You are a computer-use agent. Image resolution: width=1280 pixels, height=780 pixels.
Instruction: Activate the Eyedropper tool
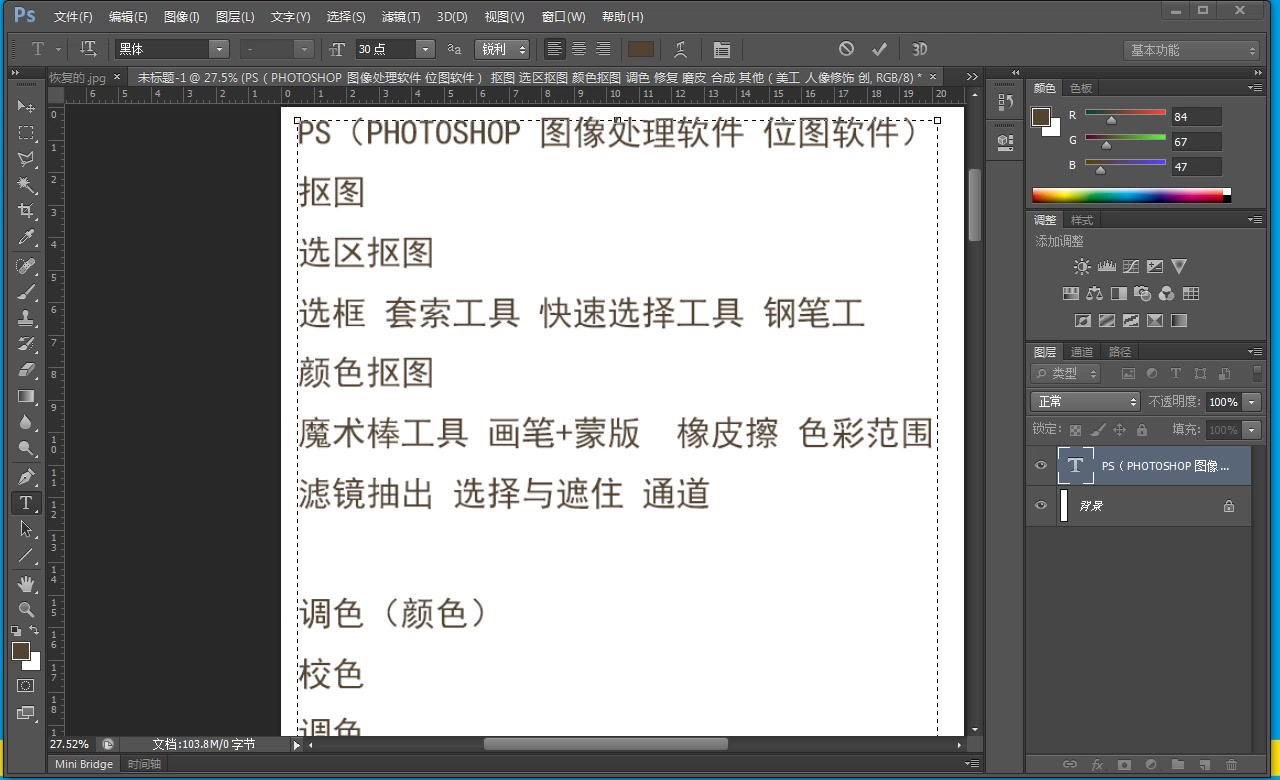pos(26,238)
